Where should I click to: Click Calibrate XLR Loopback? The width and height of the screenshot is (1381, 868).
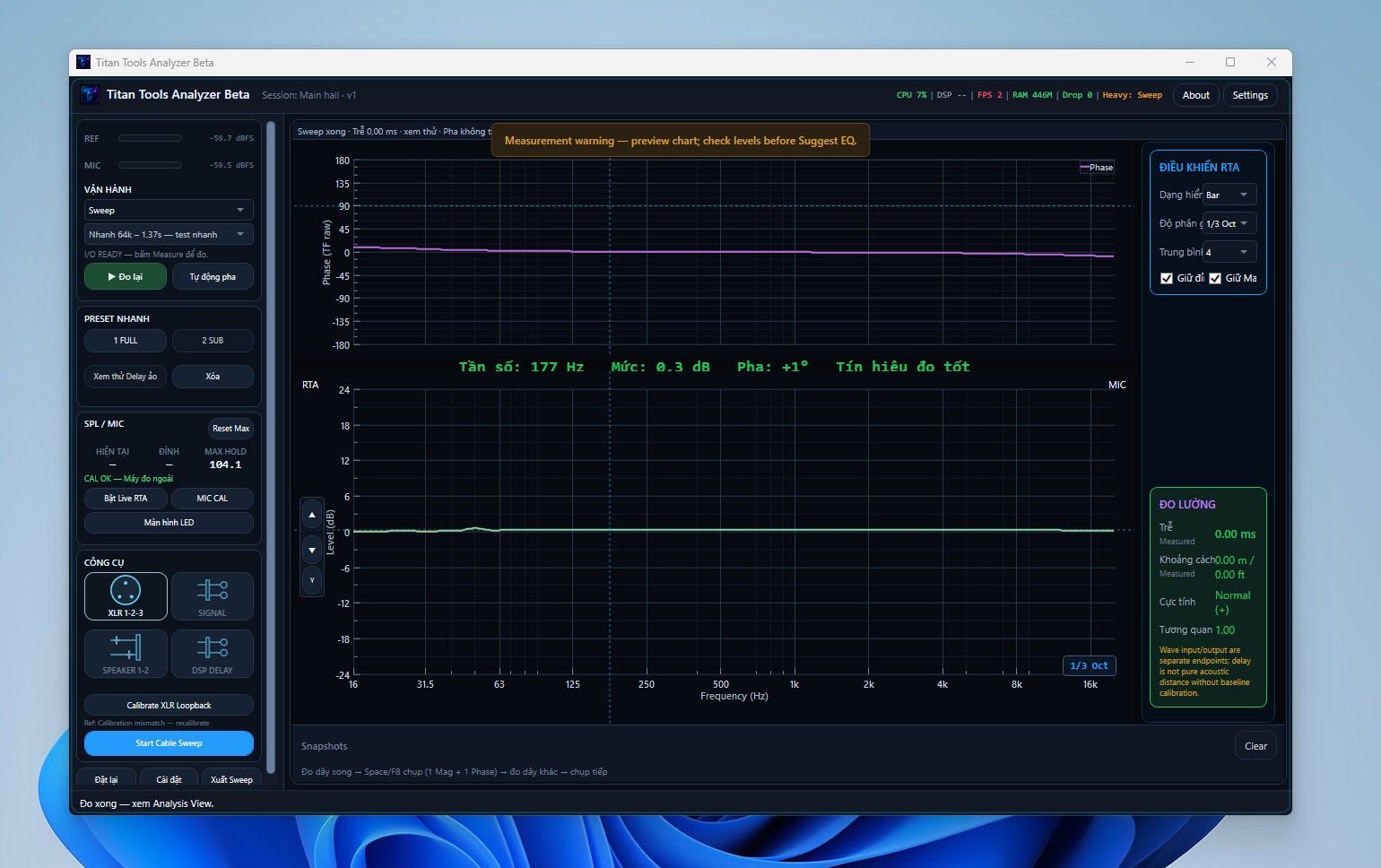(x=169, y=706)
